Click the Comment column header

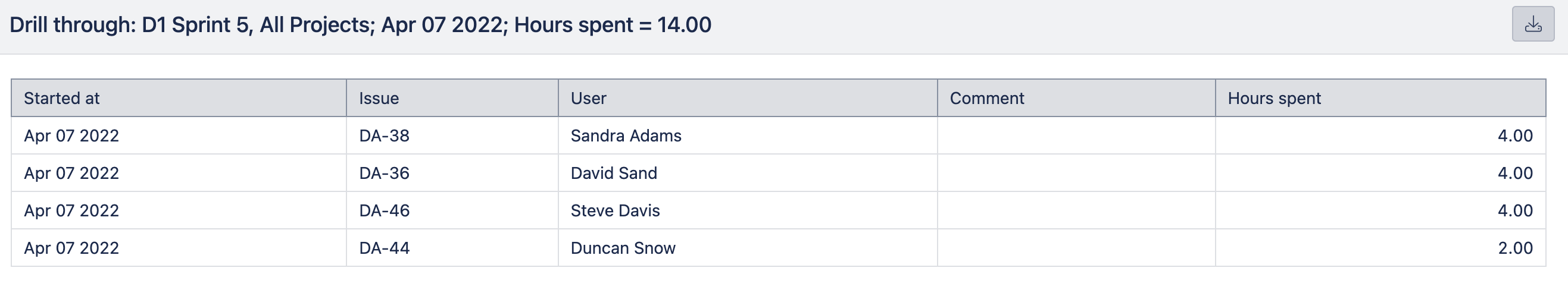click(x=1076, y=98)
